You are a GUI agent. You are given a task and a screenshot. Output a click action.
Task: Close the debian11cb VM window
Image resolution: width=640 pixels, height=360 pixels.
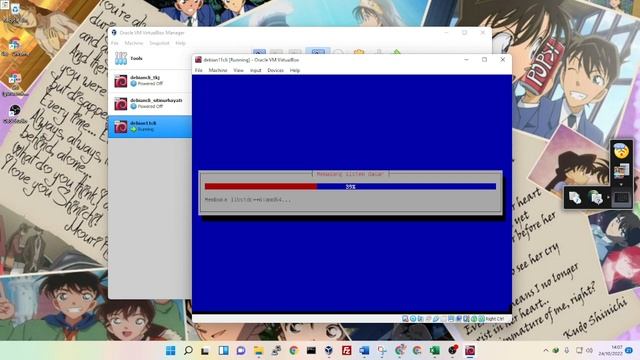[502, 60]
